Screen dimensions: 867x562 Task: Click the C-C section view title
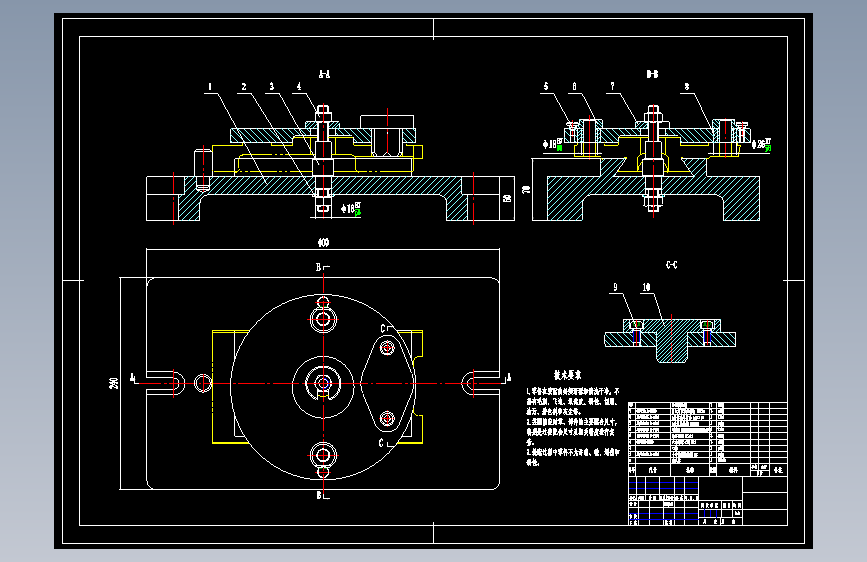point(671,265)
